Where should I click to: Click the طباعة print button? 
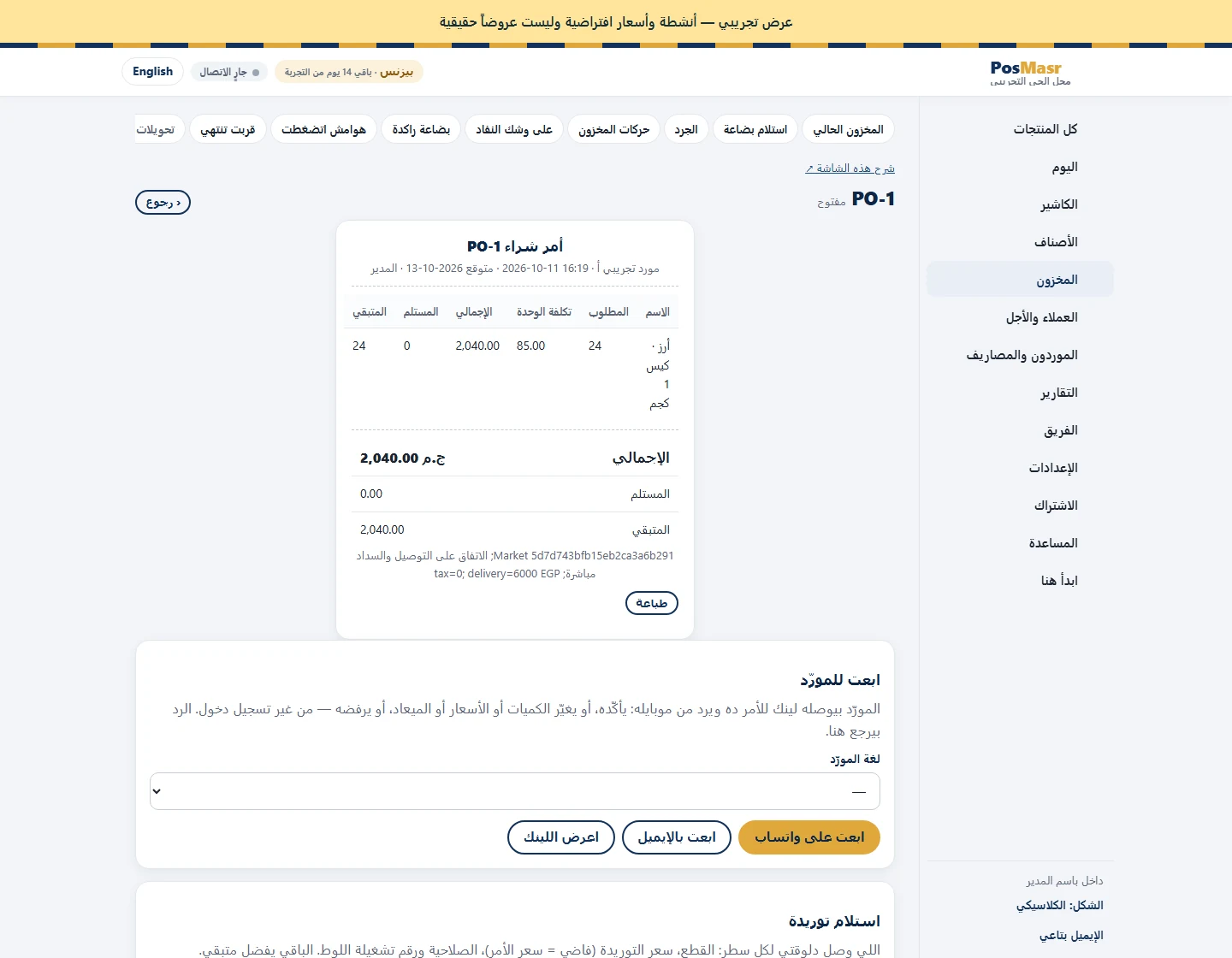pos(652,603)
